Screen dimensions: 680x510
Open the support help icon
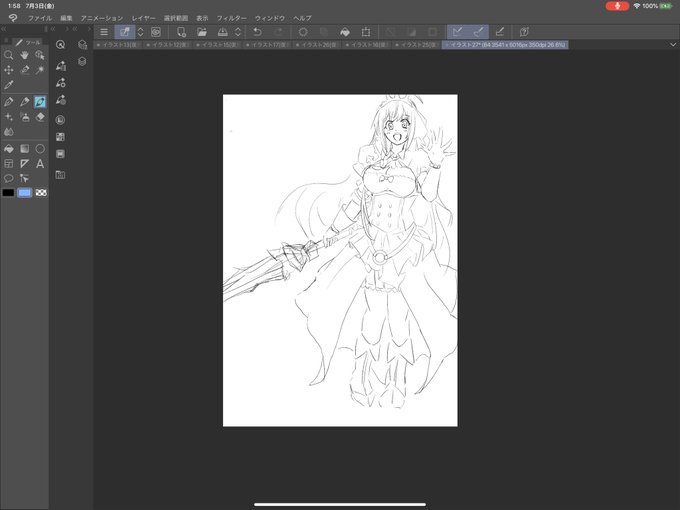click(x=524, y=32)
